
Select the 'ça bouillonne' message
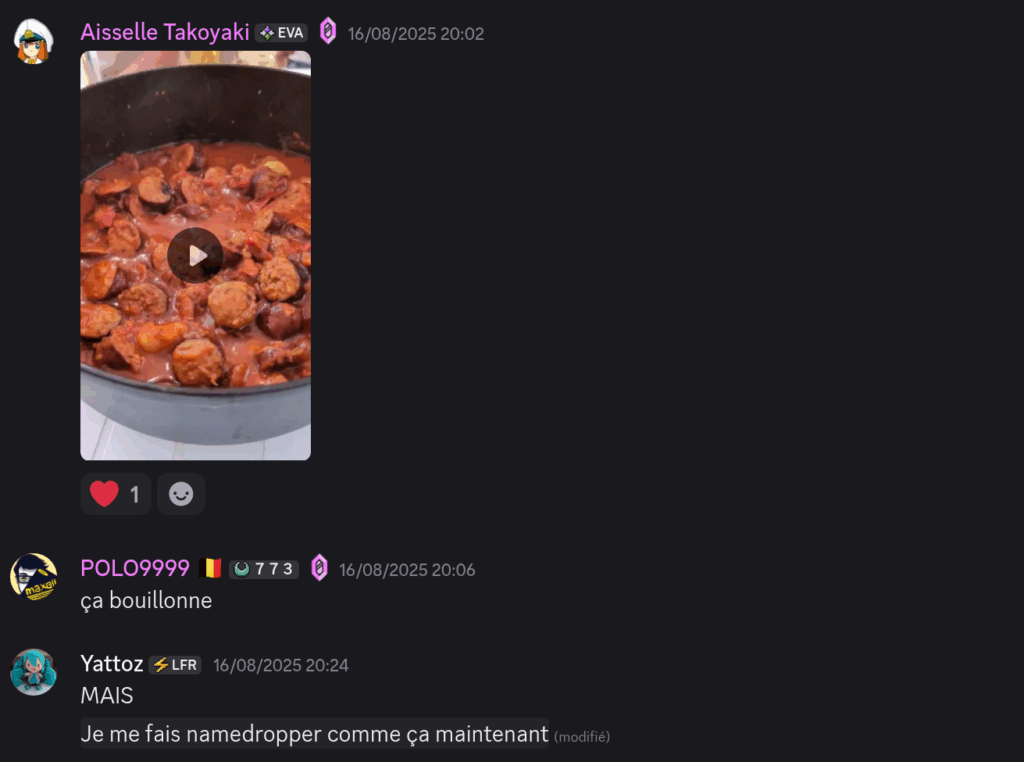[146, 601]
